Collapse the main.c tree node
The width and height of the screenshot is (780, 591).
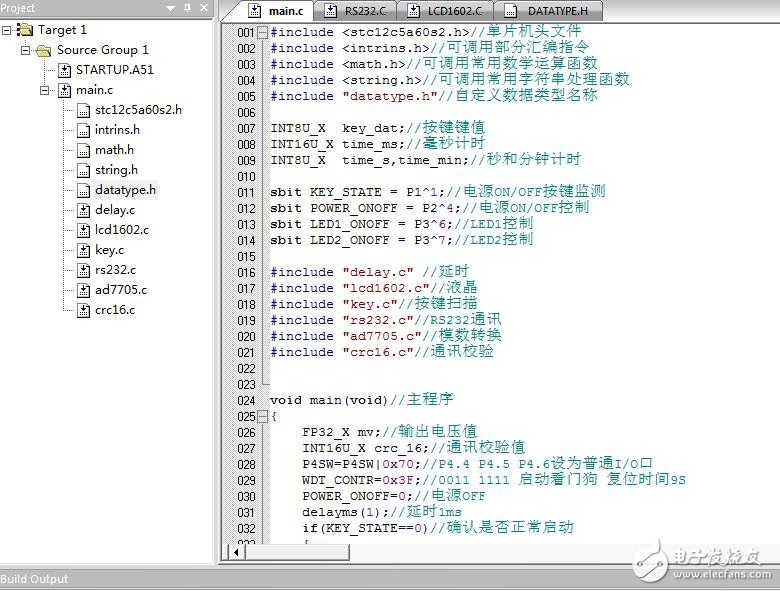click(45, 90)
